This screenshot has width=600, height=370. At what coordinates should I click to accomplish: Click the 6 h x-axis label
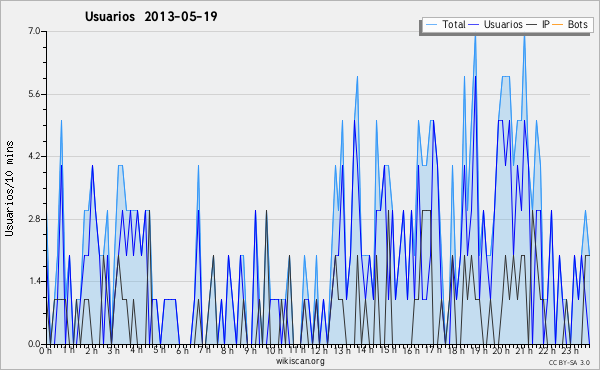[182, 350]
